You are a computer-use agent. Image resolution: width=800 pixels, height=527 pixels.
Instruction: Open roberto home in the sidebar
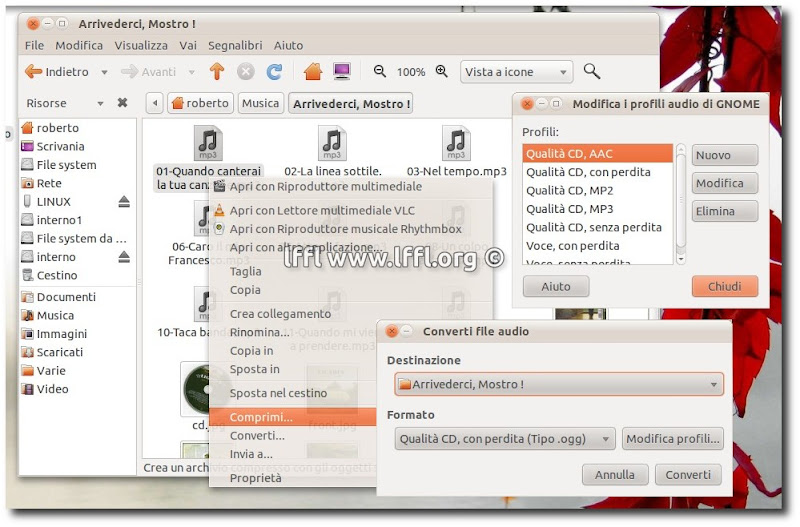[50, 128]
